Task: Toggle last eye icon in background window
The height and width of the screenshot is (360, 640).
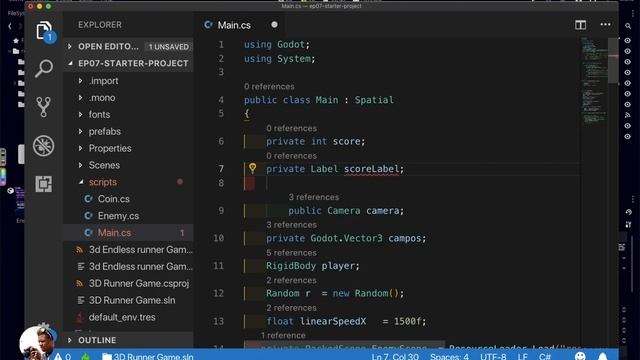Action: (627, 136)
